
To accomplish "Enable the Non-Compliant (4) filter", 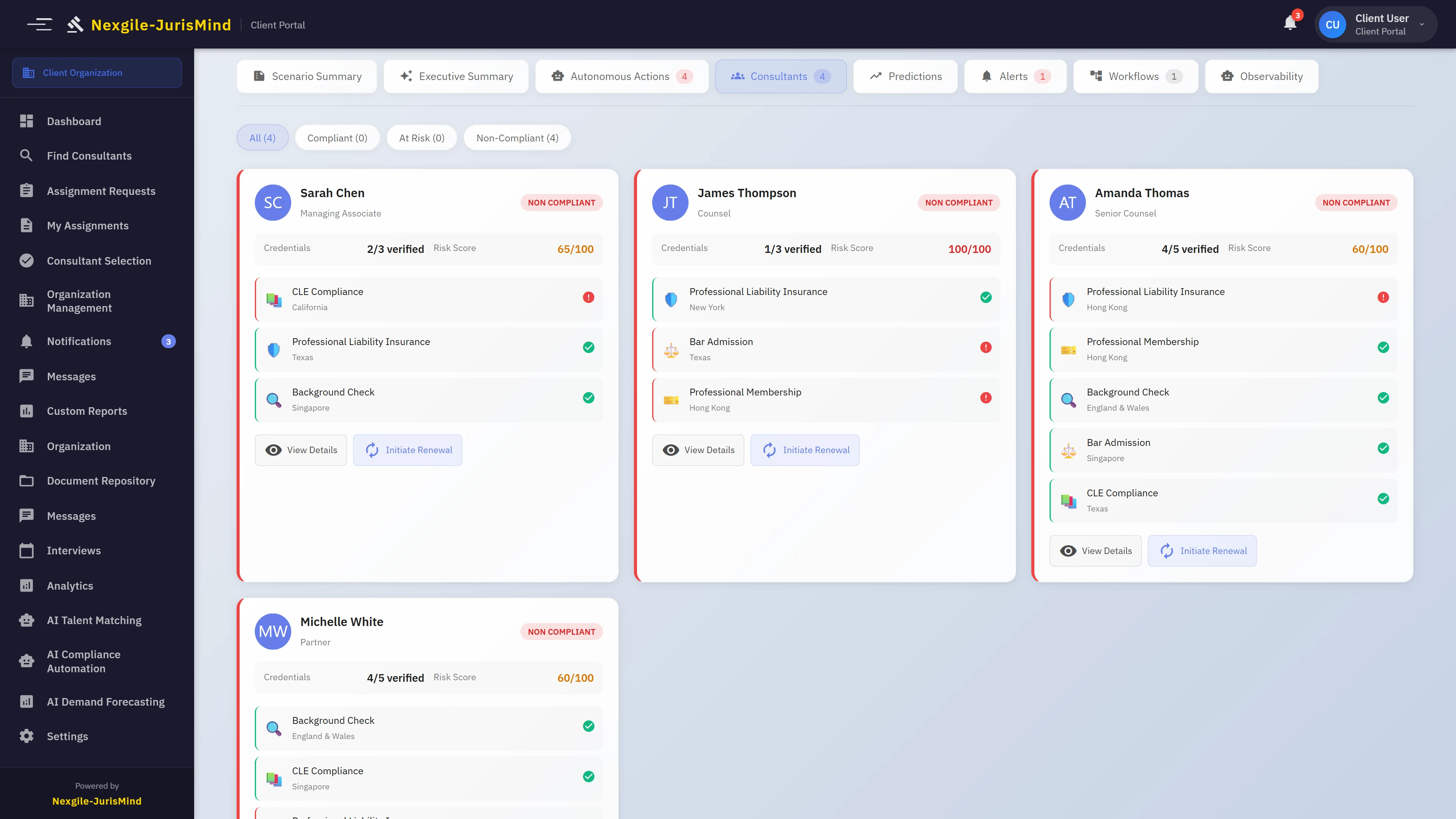I will coord(516,137).
